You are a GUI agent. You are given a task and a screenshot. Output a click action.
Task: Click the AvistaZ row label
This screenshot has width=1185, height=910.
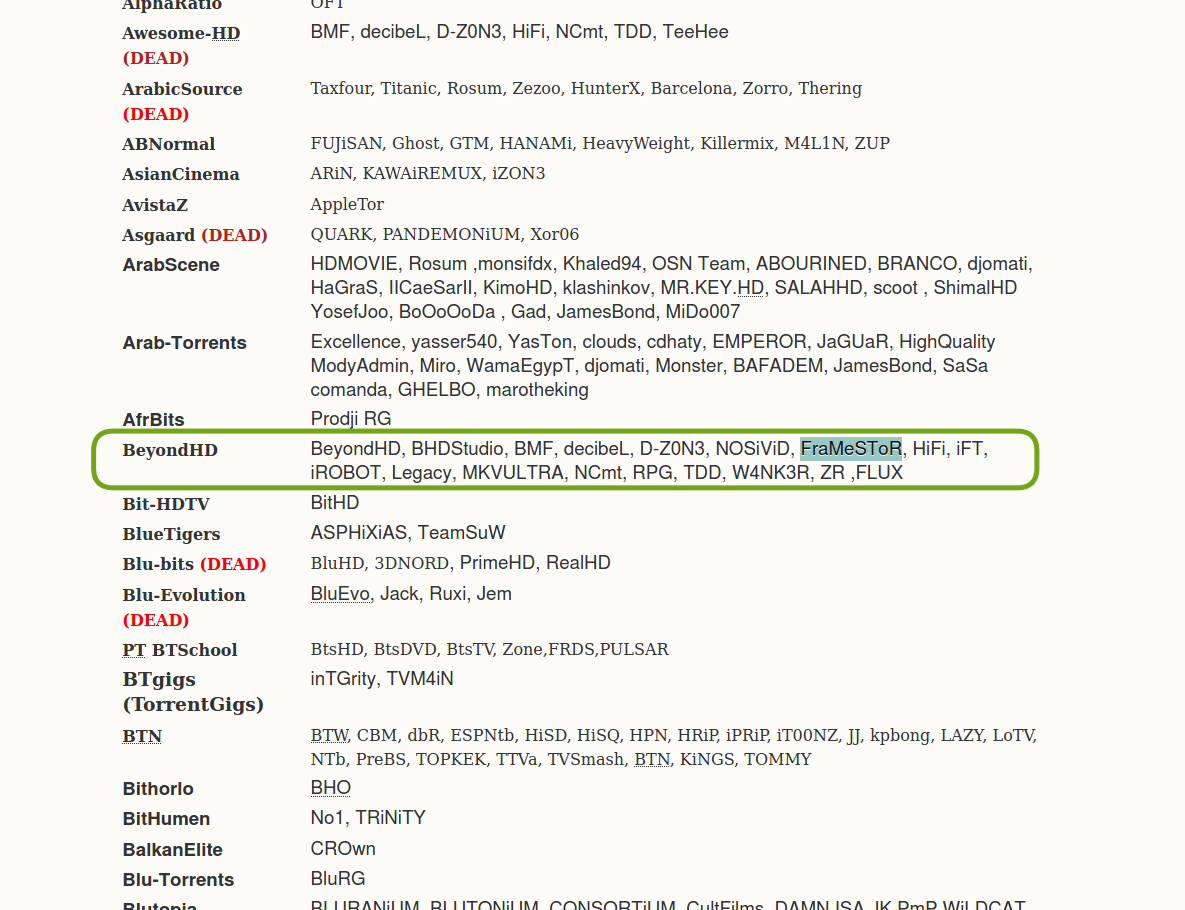[x=155, y=206]
